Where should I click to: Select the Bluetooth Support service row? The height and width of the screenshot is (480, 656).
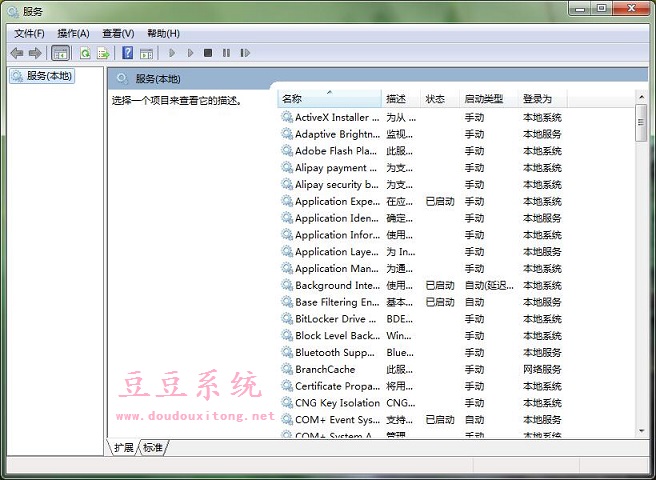336,352
